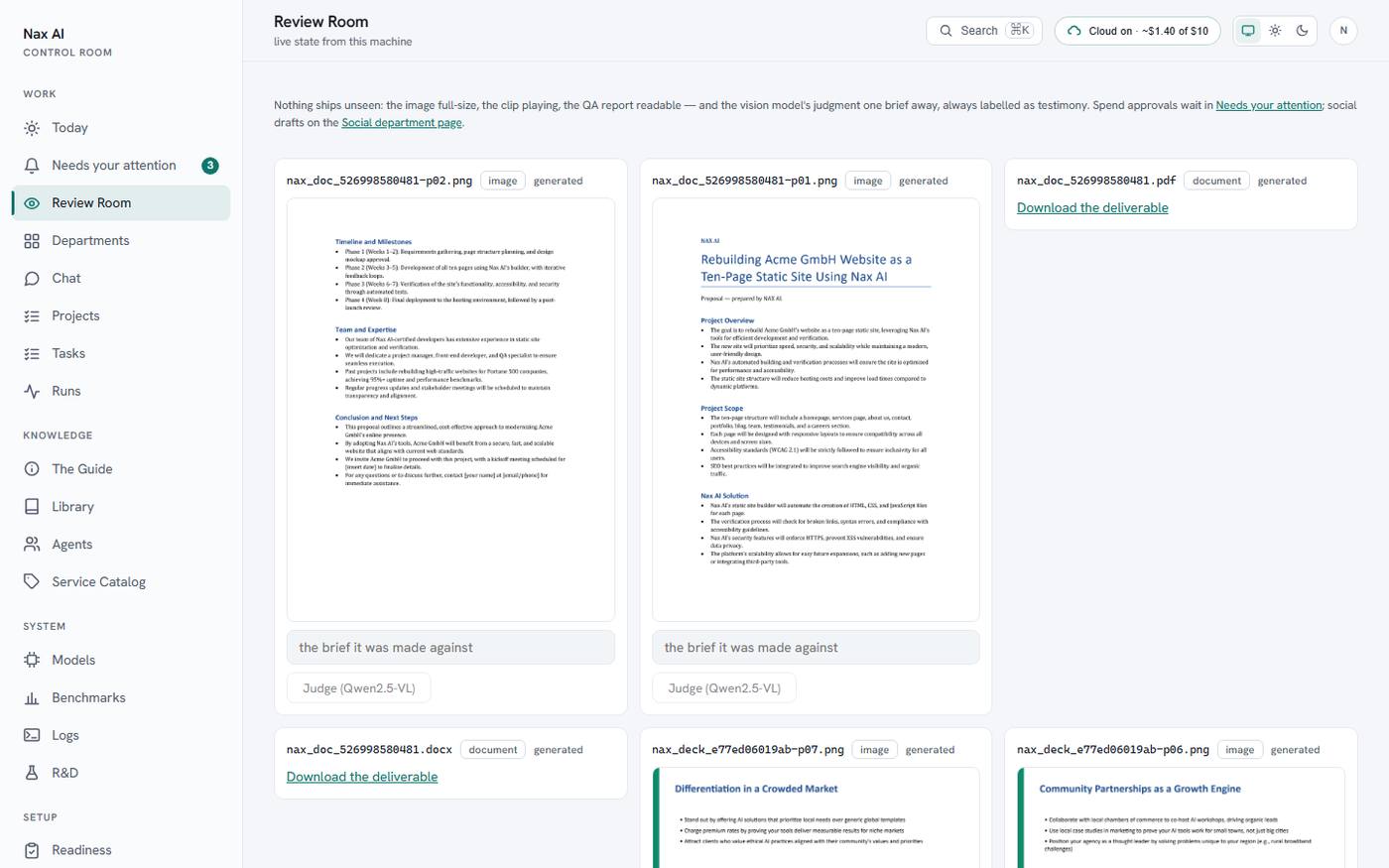Click the 'generated' label on the p02.png card
The width and height of the screenshot is (1389, 868).
[x=559, y=182]
